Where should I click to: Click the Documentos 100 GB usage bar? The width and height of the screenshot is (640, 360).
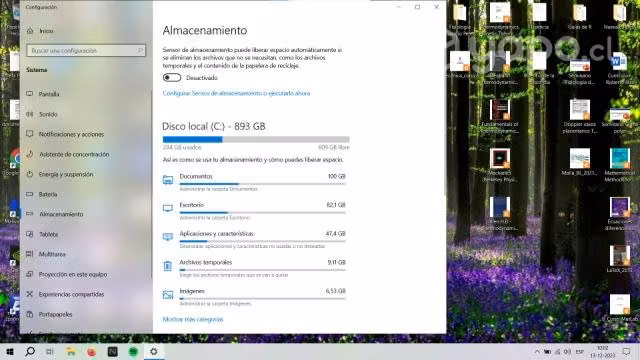[262, 184]
